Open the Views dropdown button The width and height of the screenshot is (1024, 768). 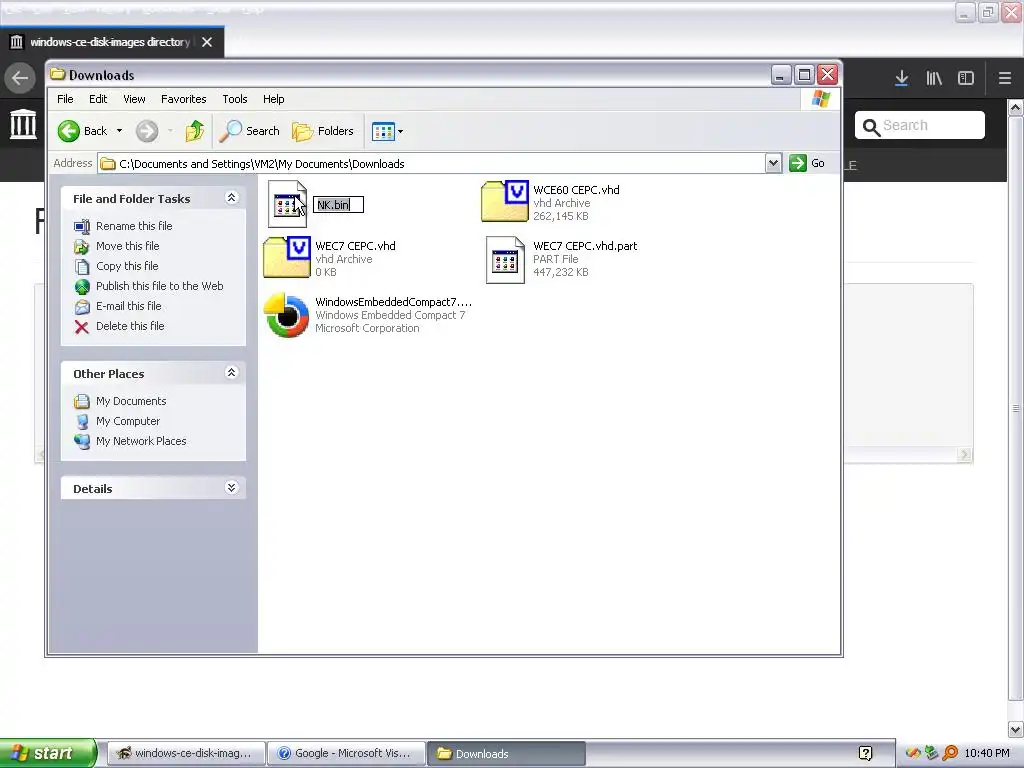click(x=387, y=131)
